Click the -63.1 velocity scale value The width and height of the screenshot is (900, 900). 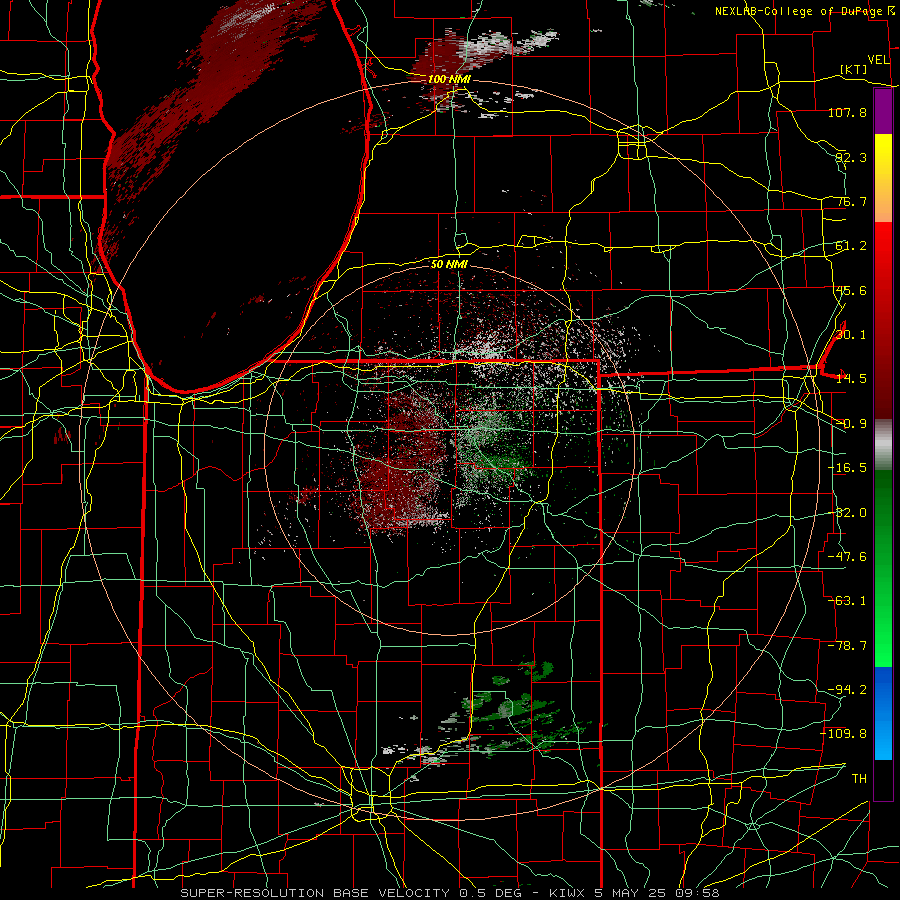click(847, 601)
